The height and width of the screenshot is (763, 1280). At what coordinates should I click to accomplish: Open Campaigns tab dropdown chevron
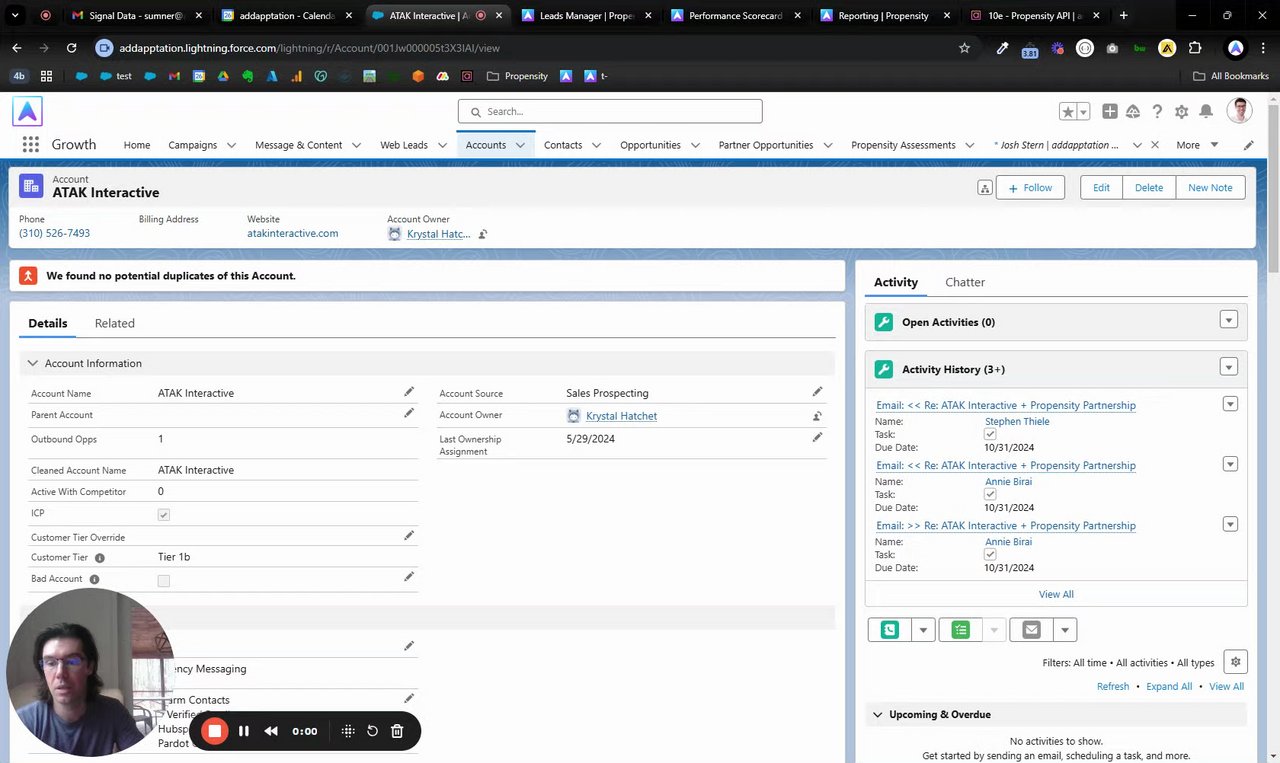pos(231,145)
